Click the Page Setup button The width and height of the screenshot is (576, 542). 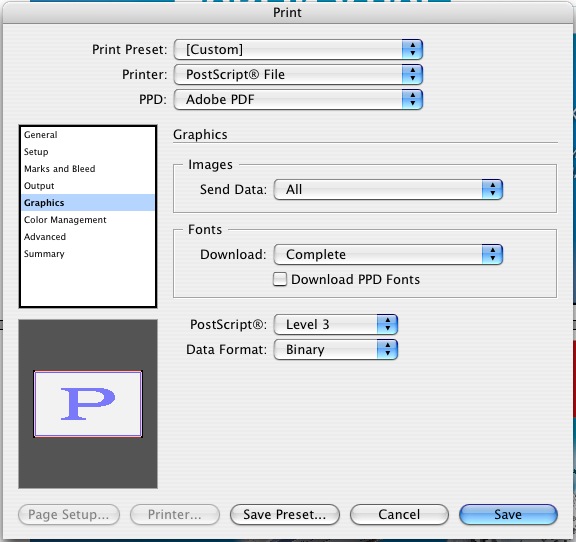[69, 514]
